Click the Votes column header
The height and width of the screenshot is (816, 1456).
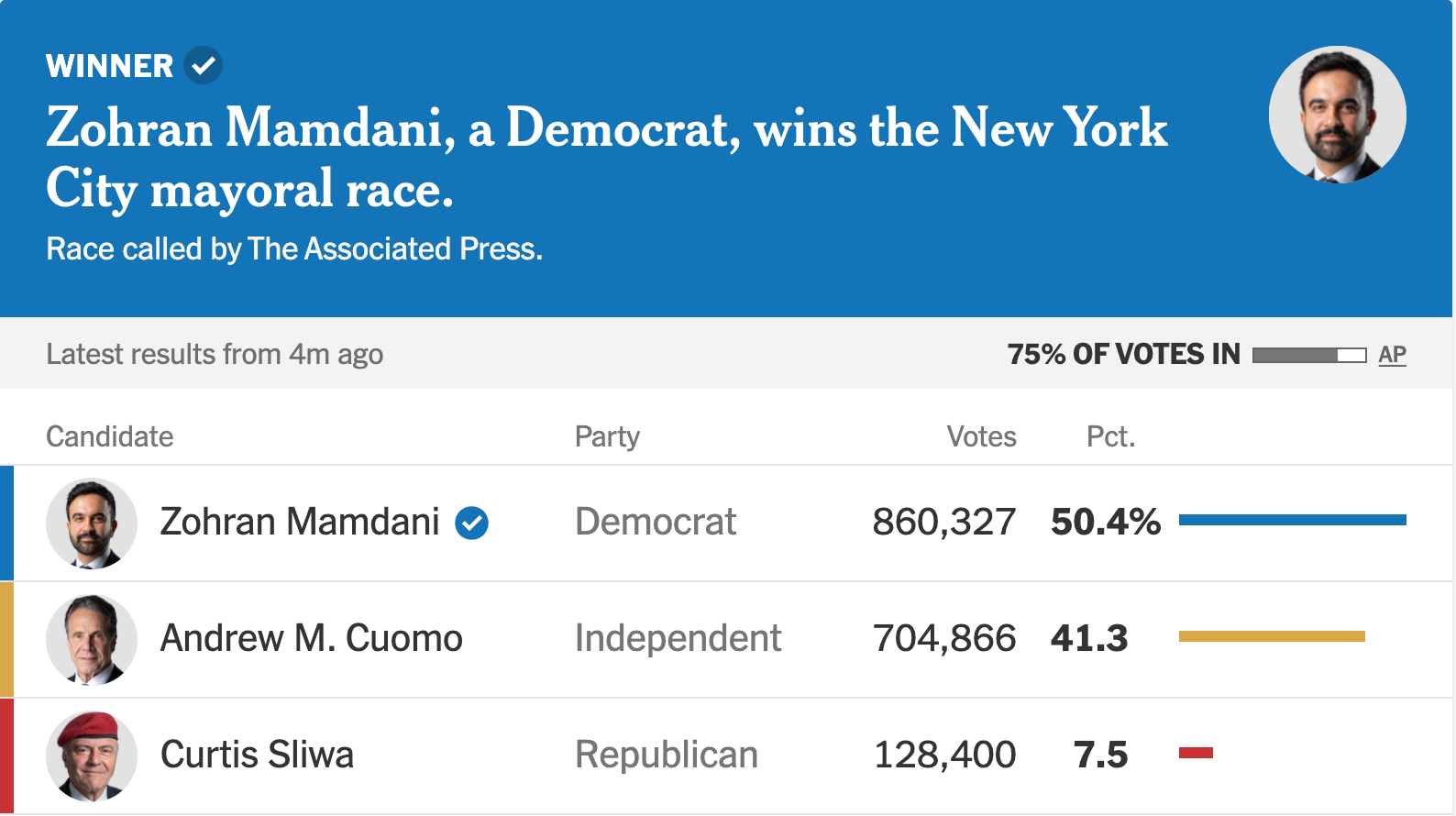[x=981, y=436]
